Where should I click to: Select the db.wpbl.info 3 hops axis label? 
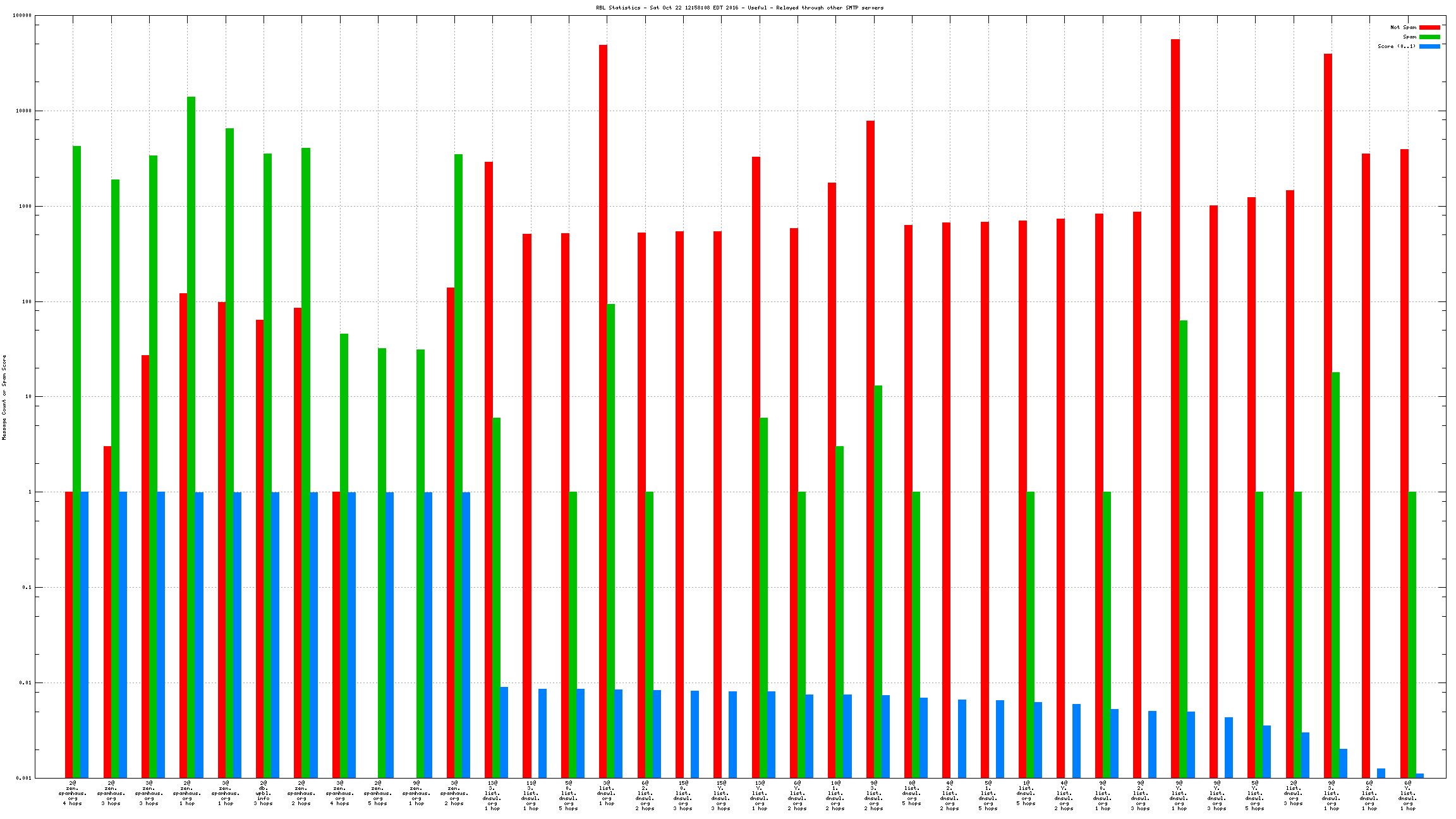pyautogui.click(x=263, y=793)
